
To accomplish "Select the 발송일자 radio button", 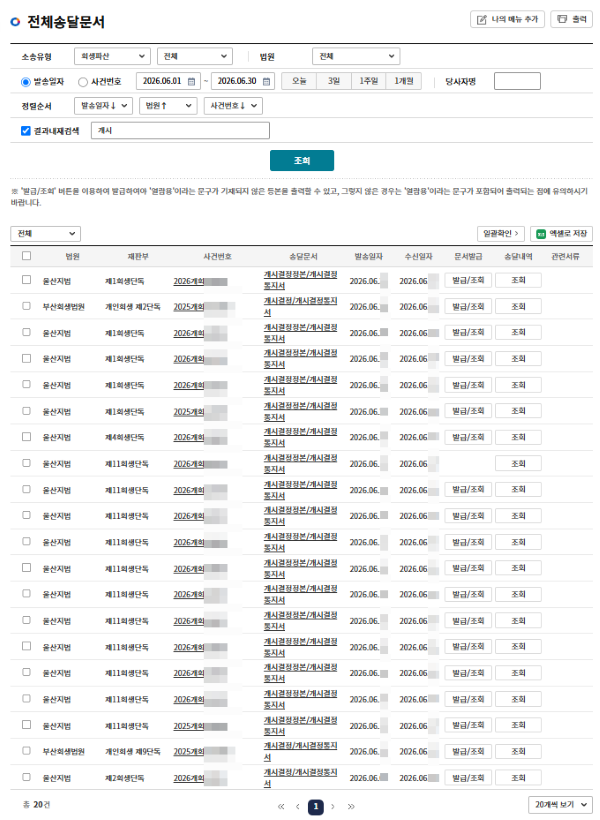I will coord(26,82).
